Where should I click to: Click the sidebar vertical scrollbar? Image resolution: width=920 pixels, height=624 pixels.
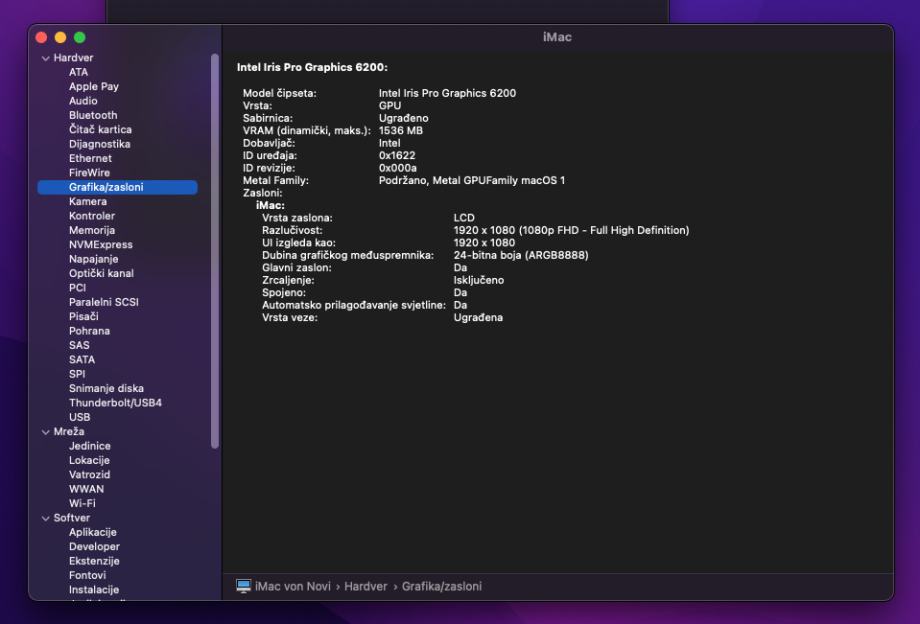point(215,251)
